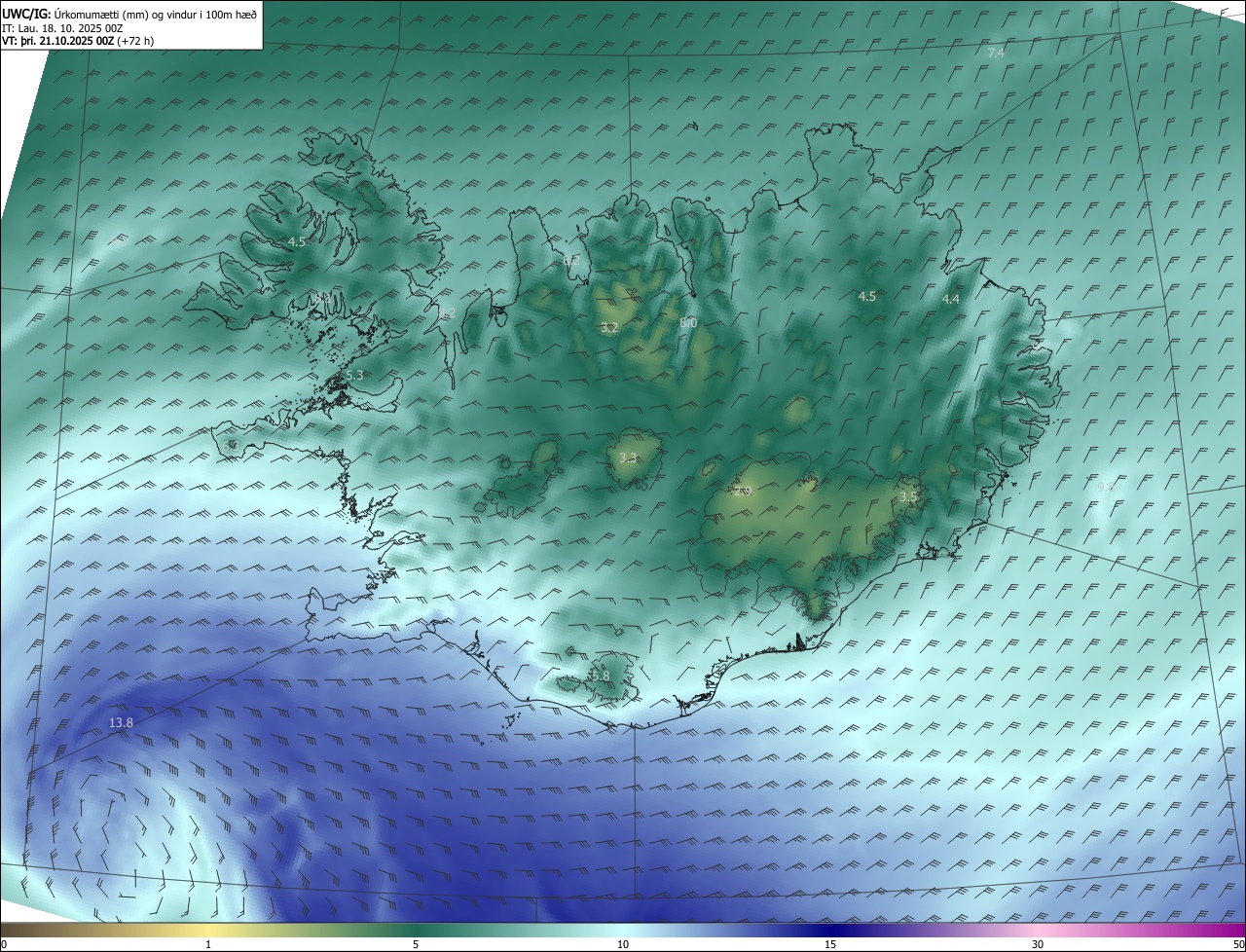
Task: Click the 'VT: þri. 21.10.2025 00Z (+72 h)' line
Action: 78,41
